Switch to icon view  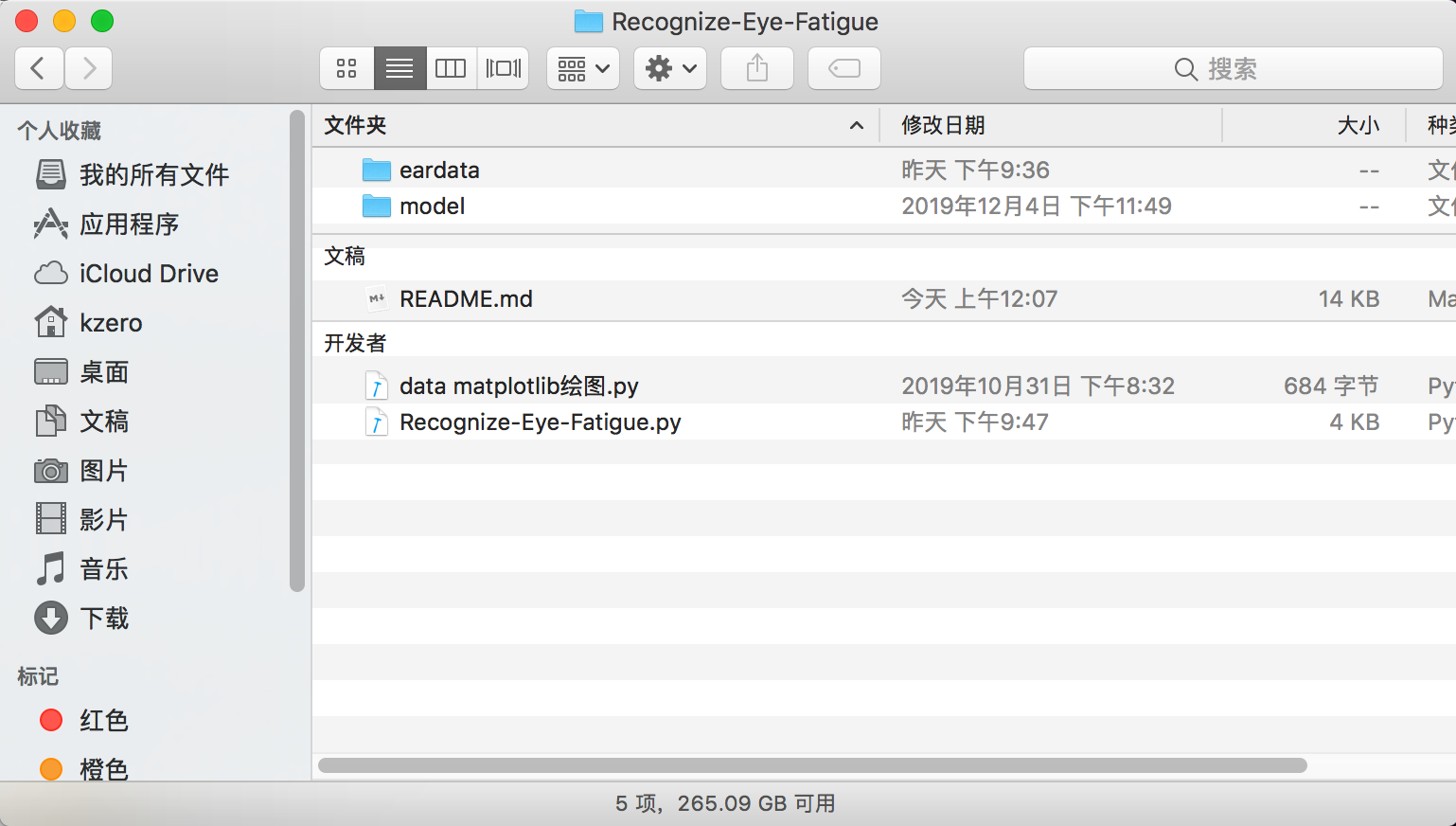346,68
